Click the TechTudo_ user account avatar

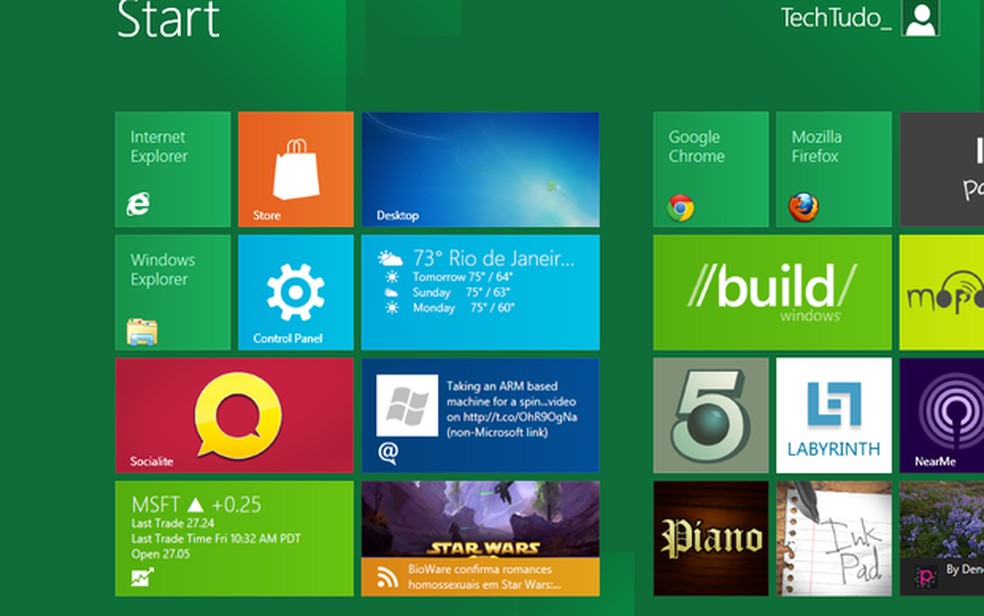[x=921, y=18]
